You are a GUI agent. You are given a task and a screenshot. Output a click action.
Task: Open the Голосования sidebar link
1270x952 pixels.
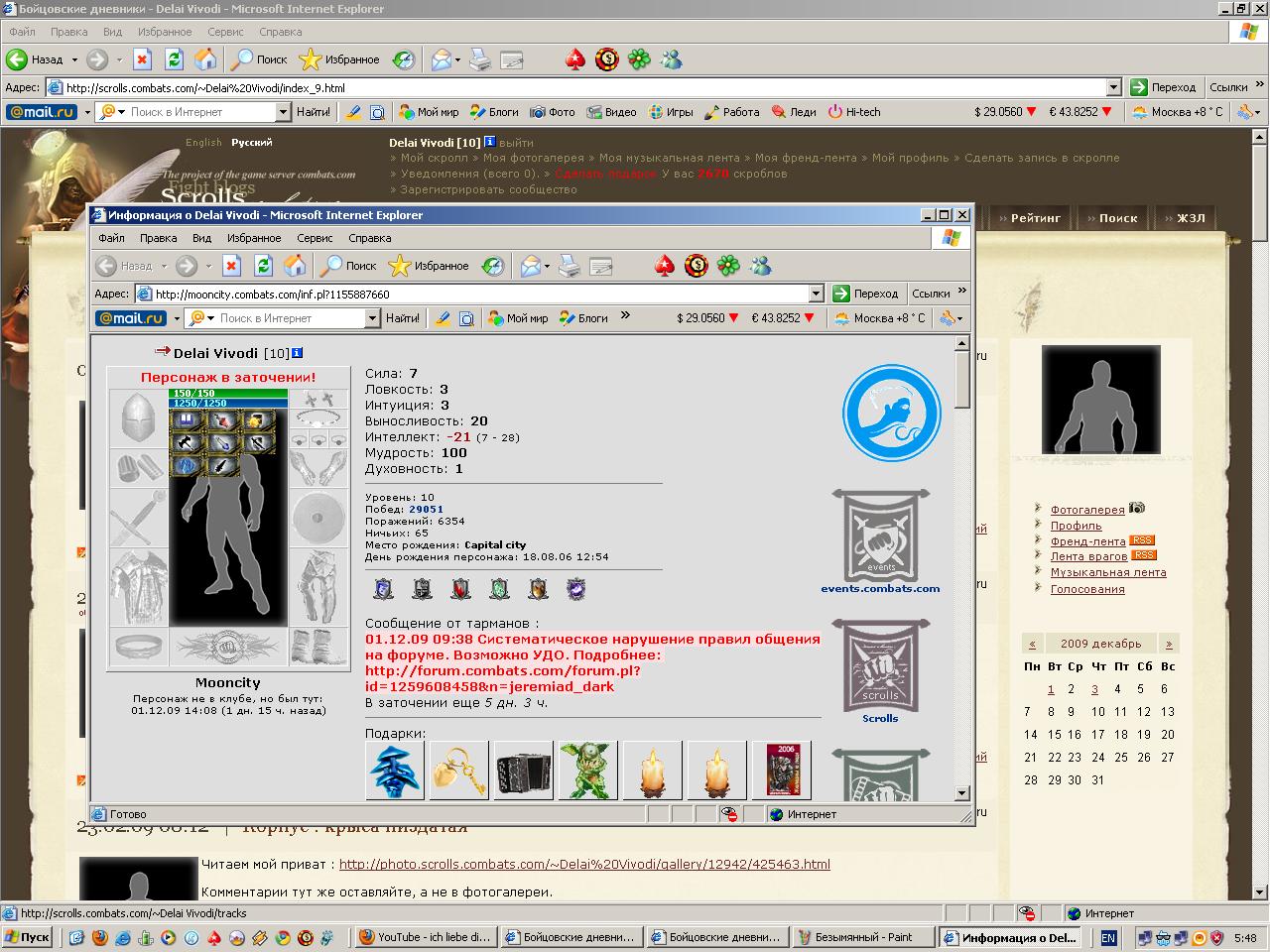click(1087, 589)
